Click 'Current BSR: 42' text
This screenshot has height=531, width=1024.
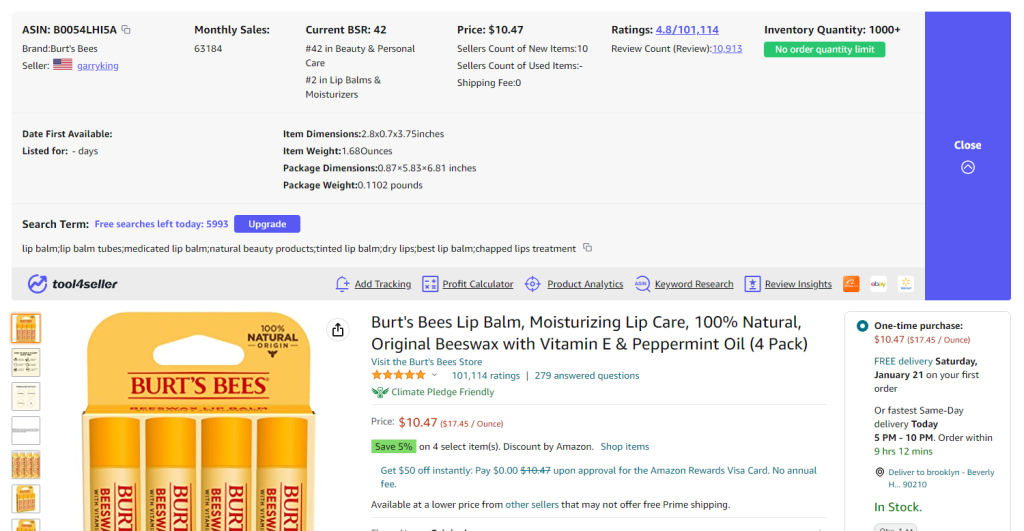pyautogui.click(x=346, y=30)
